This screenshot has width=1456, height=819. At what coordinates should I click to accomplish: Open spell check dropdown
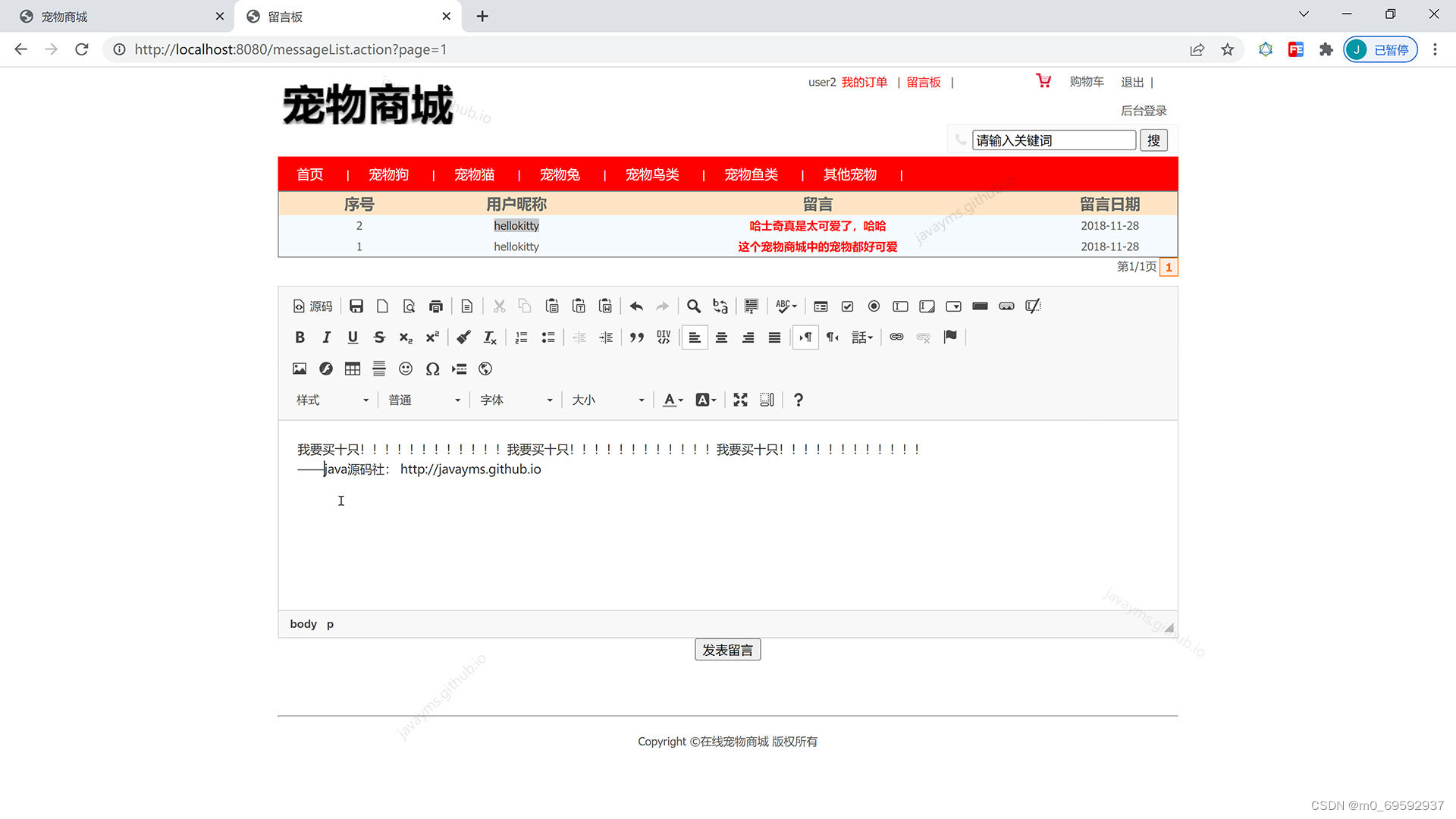click(786, 306)
